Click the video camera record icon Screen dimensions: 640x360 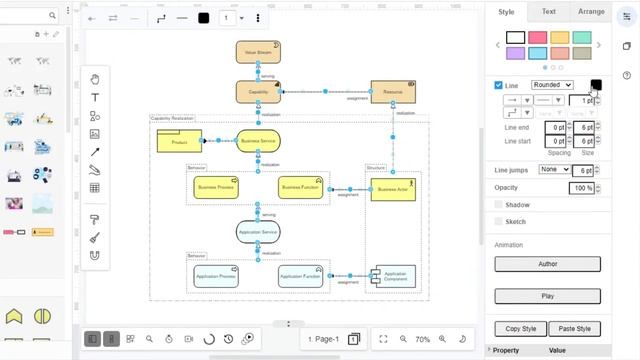pyautogui.click(x=189, y=339)
